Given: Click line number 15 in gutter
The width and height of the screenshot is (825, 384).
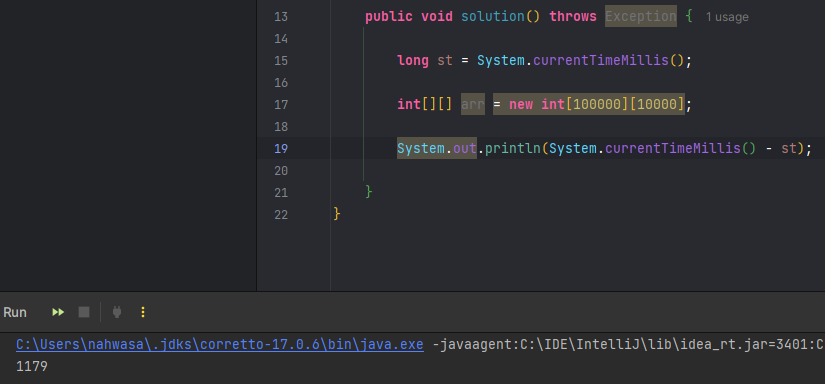Looking at the screenshot, I should pyautogui.click(x=280, y=61).
